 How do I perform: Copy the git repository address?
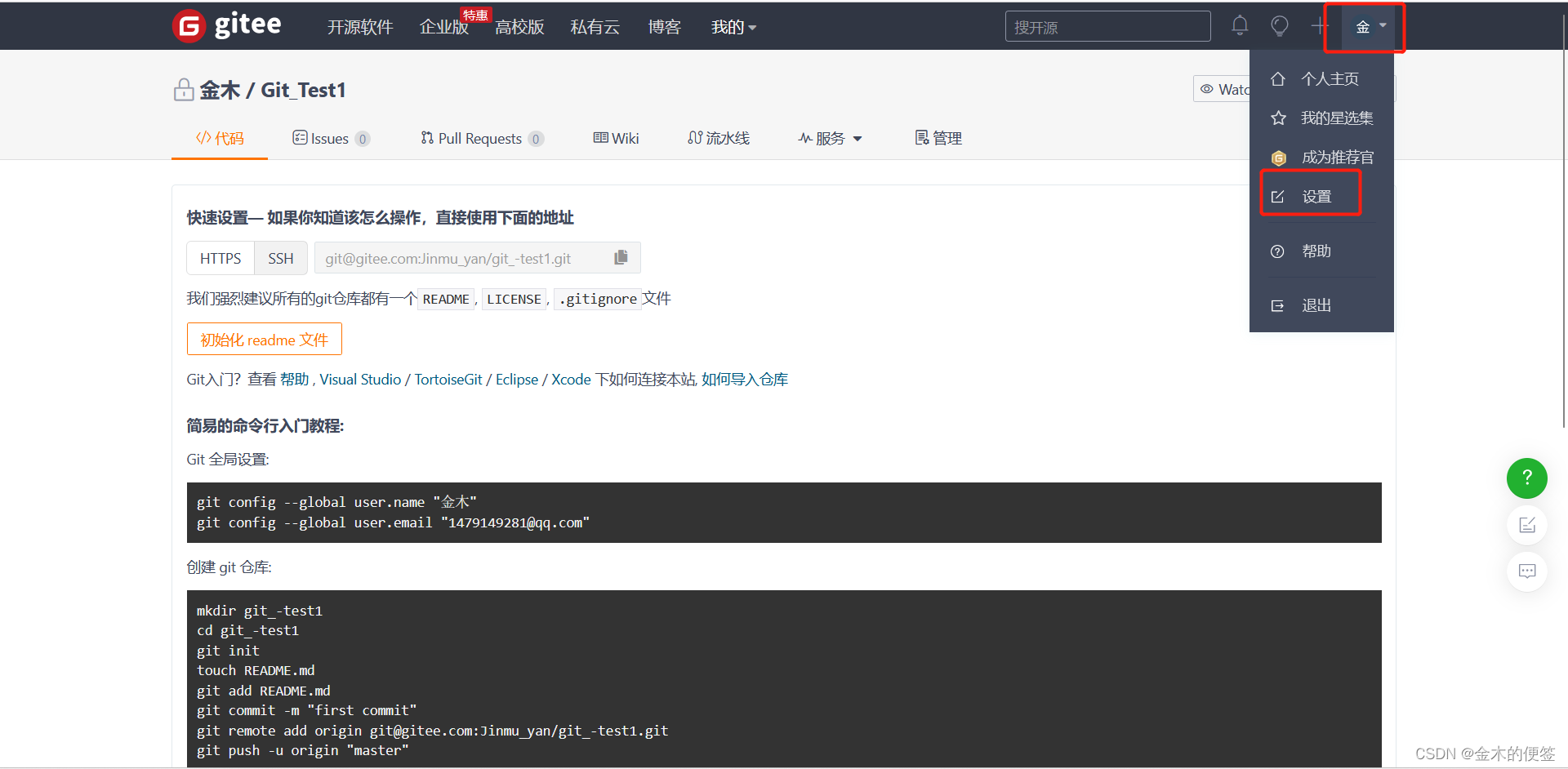(621, 257)
